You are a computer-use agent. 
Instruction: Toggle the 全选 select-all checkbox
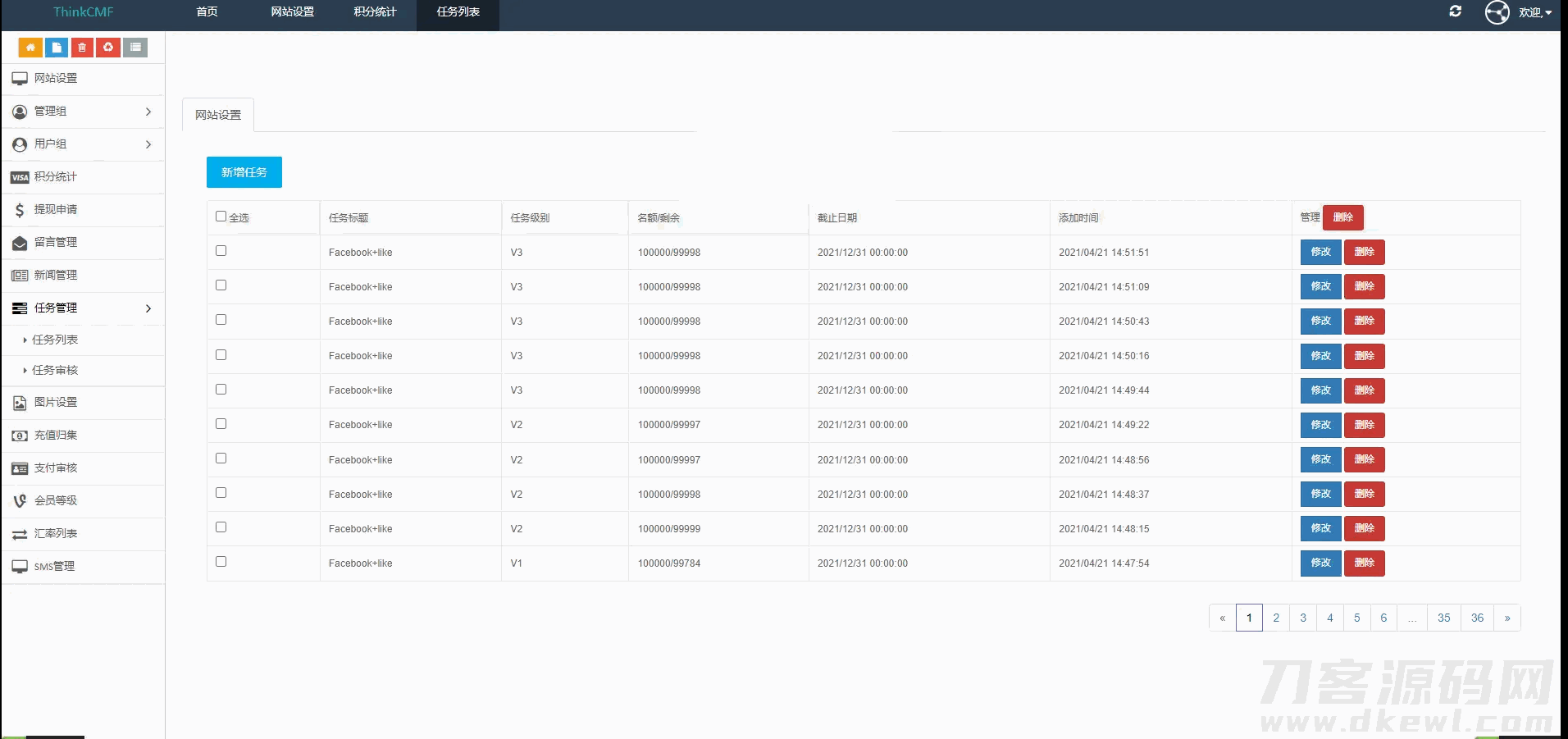[x=221, y=217]
